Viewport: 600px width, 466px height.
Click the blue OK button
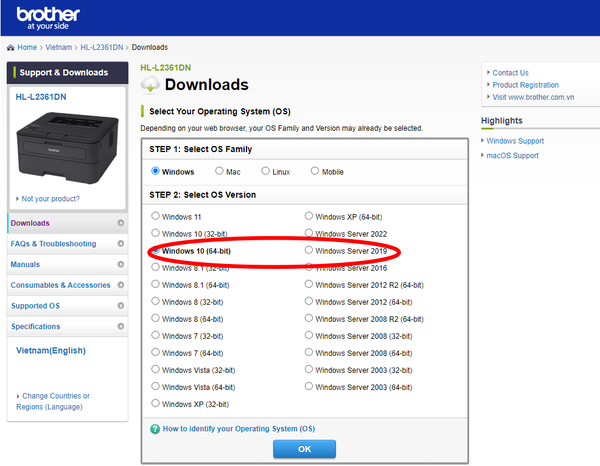(x=305, y=449)
